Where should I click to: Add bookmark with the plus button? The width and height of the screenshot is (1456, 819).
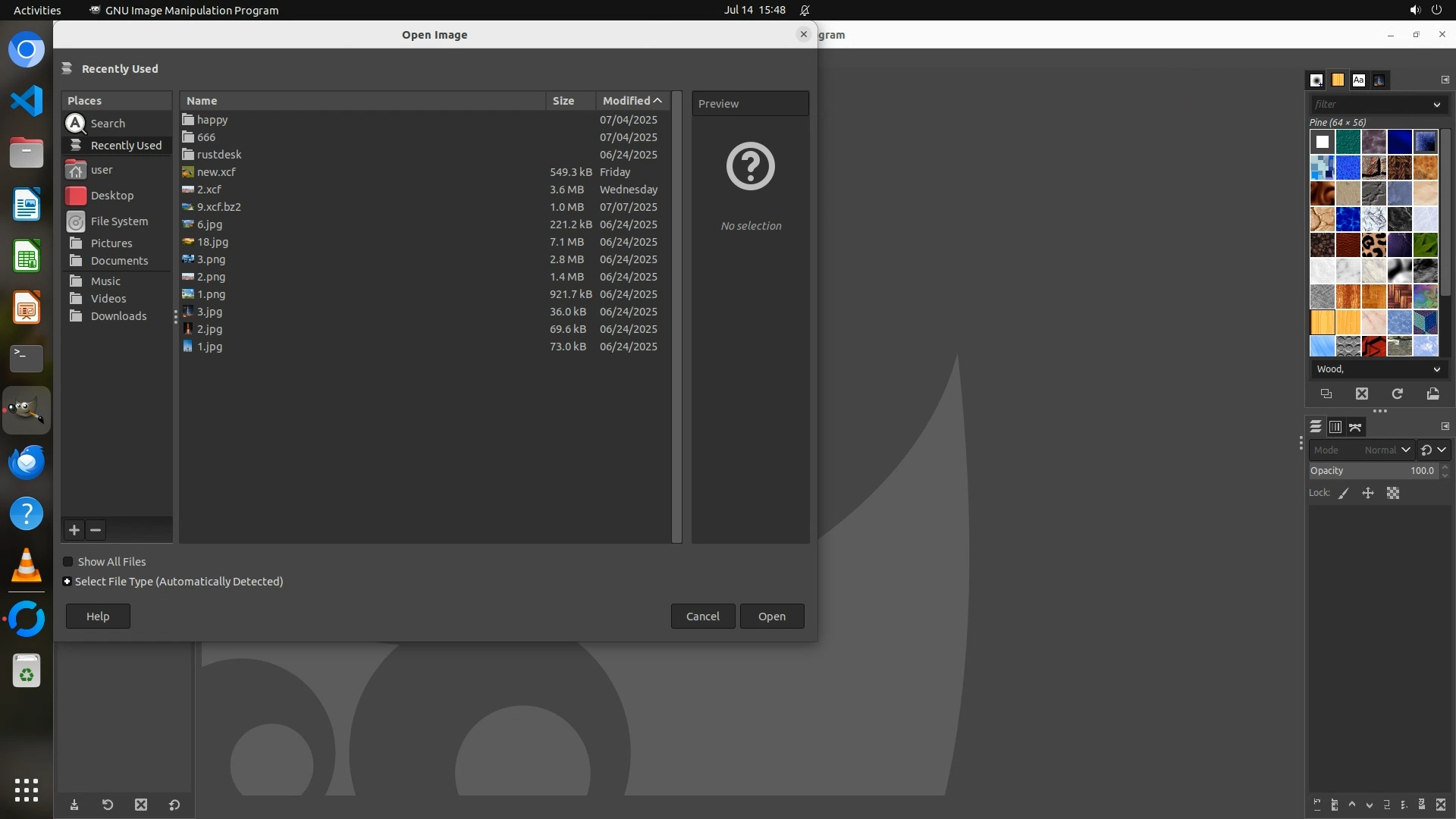point(74,530)
